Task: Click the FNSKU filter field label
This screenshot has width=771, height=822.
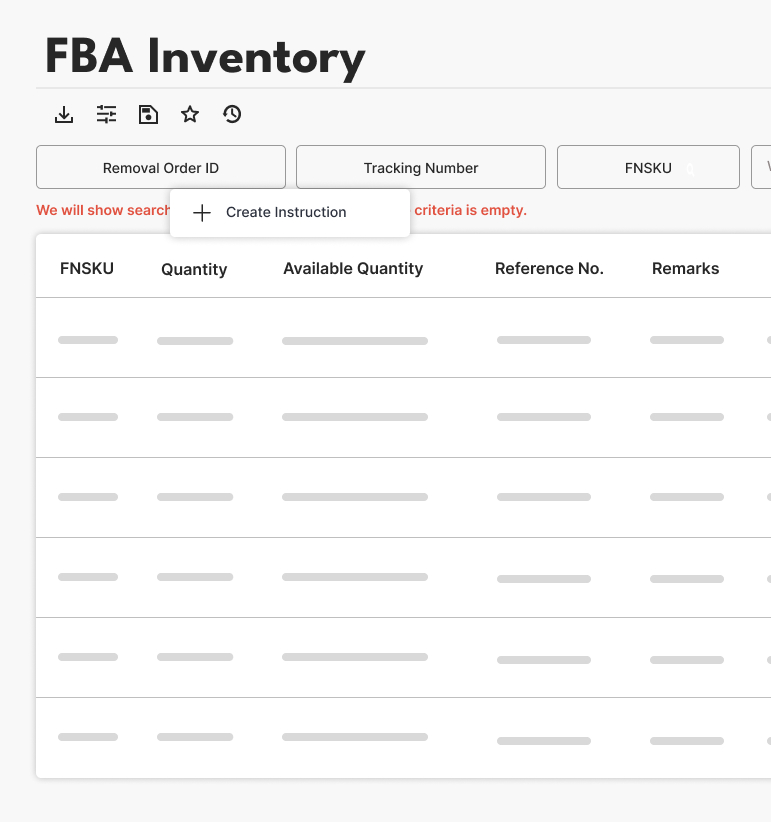Action: (x=647, y=168)
